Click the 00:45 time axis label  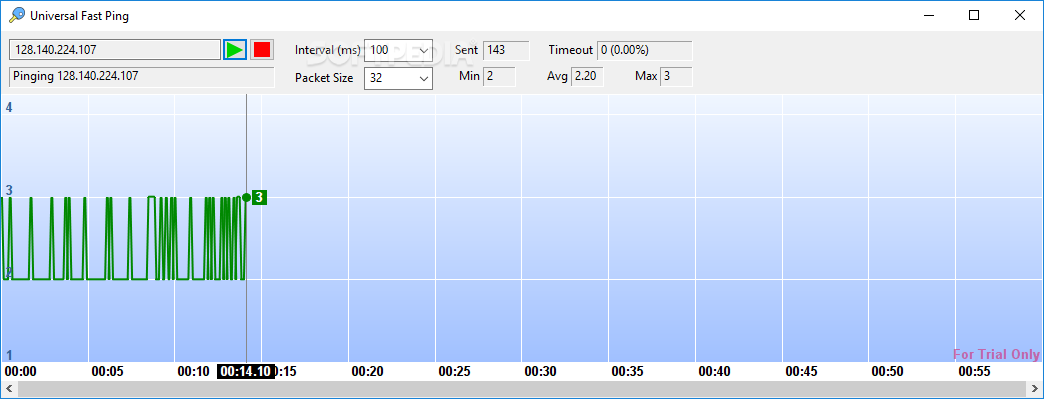[802, 372]
